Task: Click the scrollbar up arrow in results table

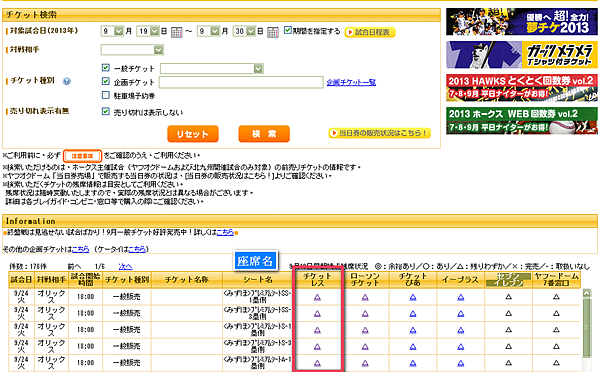Action: coord(587,293)
